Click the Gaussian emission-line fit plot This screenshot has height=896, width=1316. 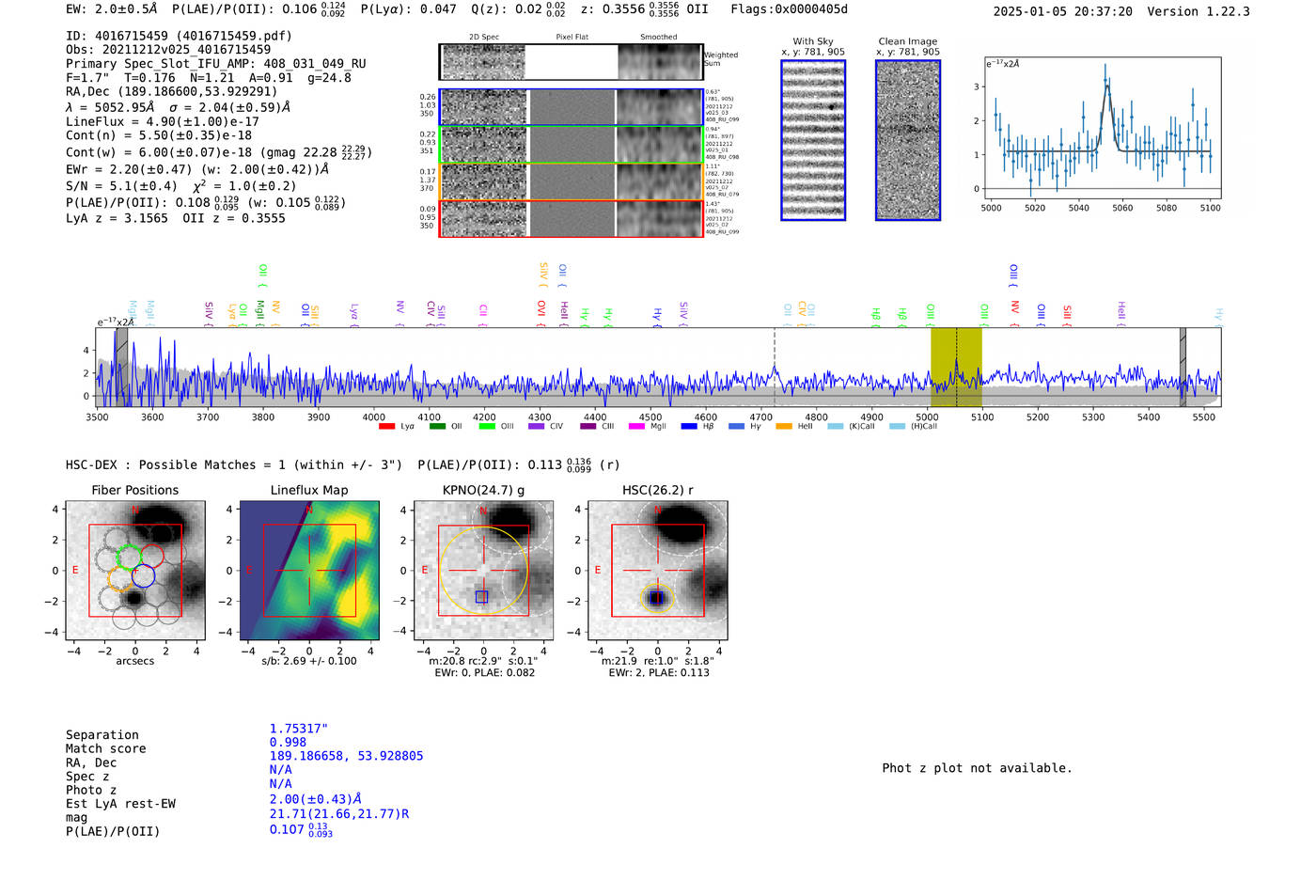pyautogui.click(x=1102, y=128)
